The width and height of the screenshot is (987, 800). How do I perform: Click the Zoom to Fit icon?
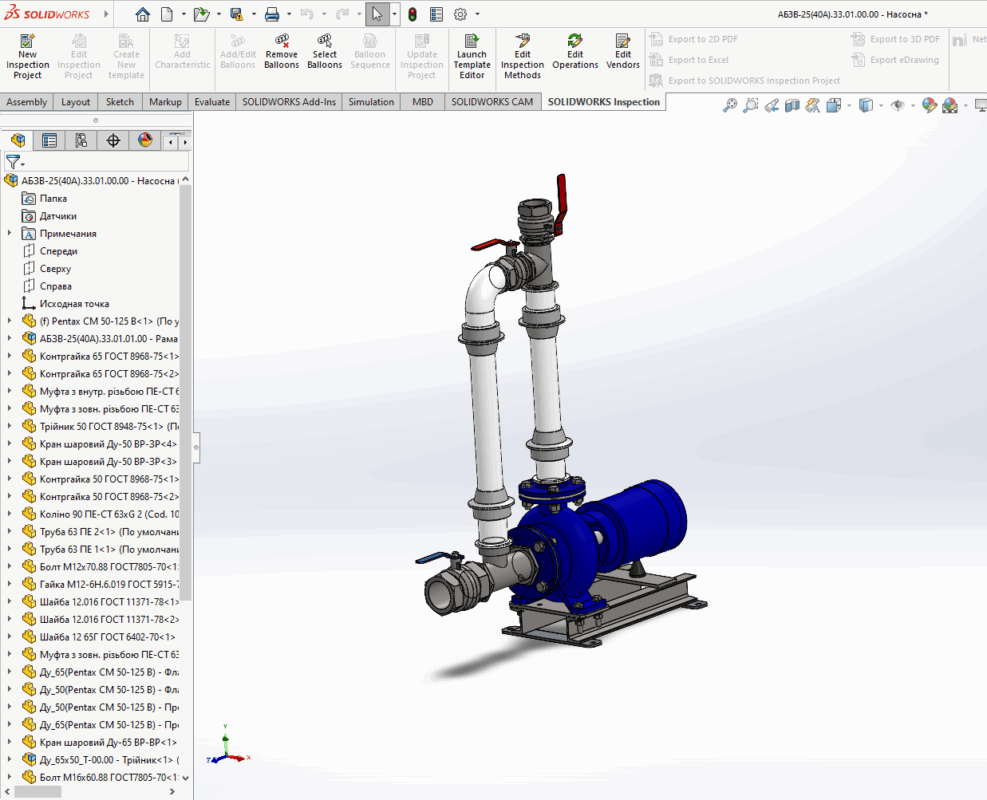730,105
